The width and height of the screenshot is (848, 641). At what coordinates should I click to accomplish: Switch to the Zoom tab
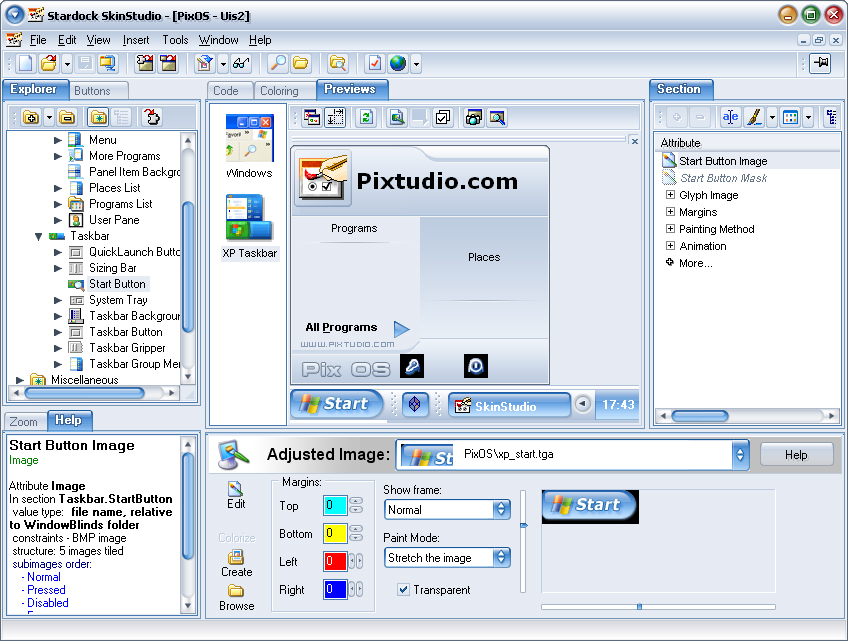point(24,421)
